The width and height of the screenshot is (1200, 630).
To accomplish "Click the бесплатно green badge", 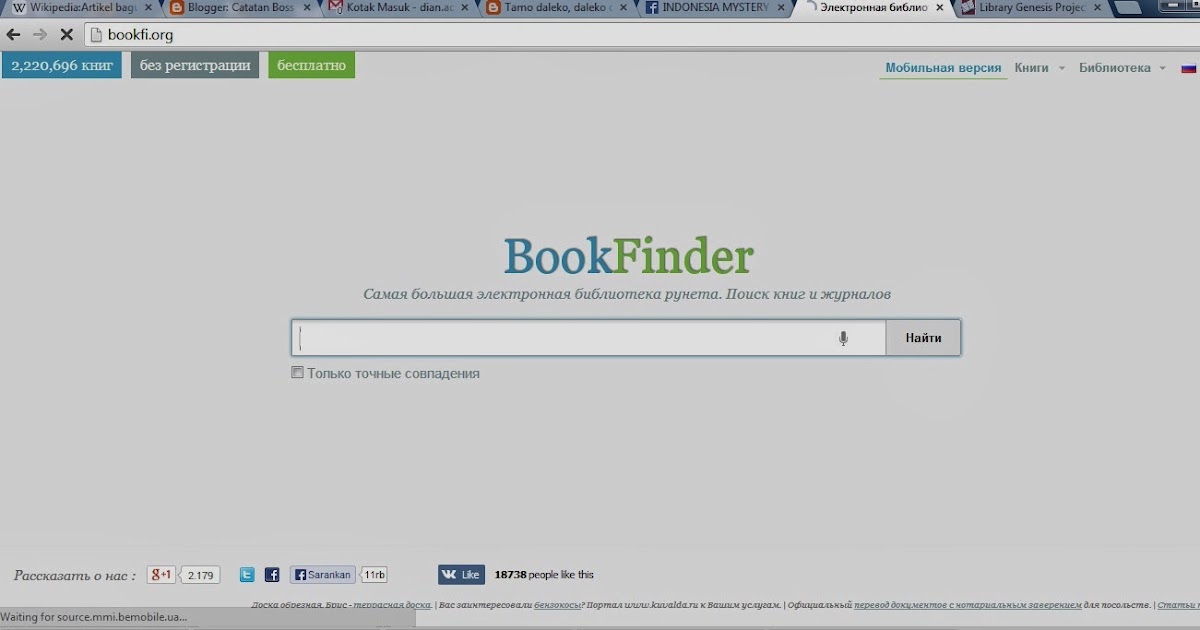I will pyautogui.click(x=311, y=66).
